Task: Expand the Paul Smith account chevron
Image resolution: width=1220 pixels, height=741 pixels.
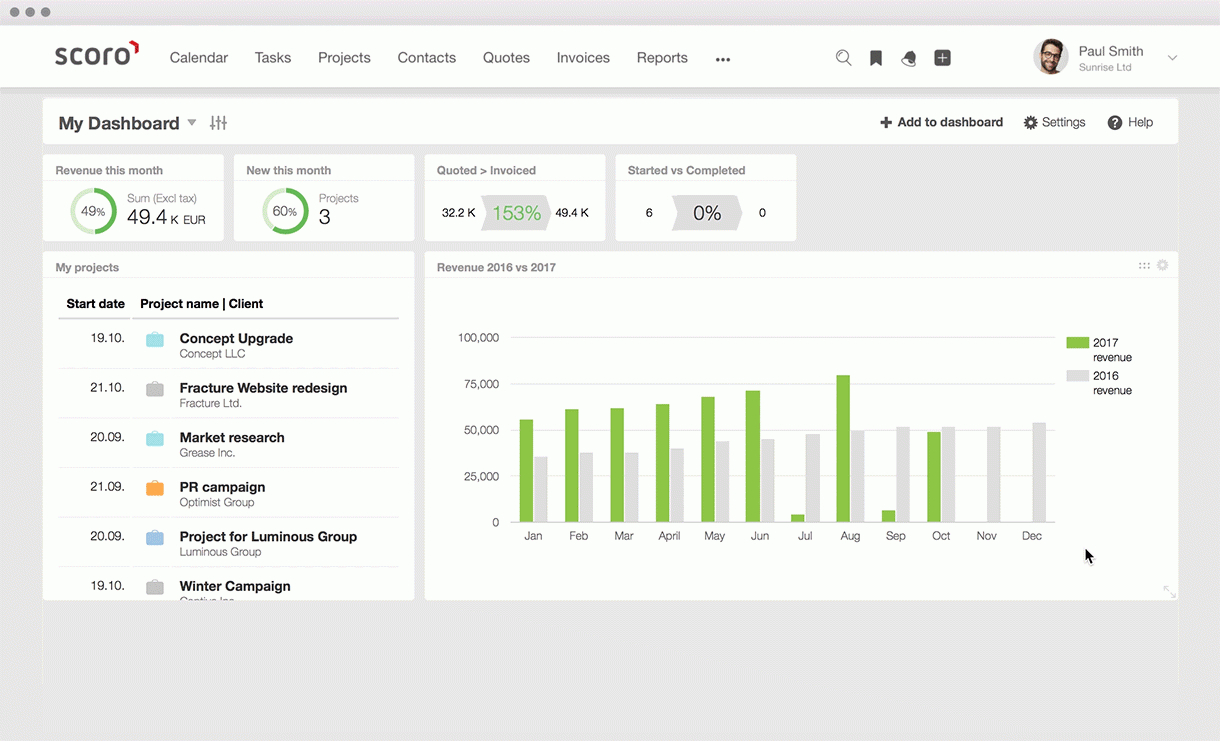Action: pyautogui.click(x=1172, y=58)
